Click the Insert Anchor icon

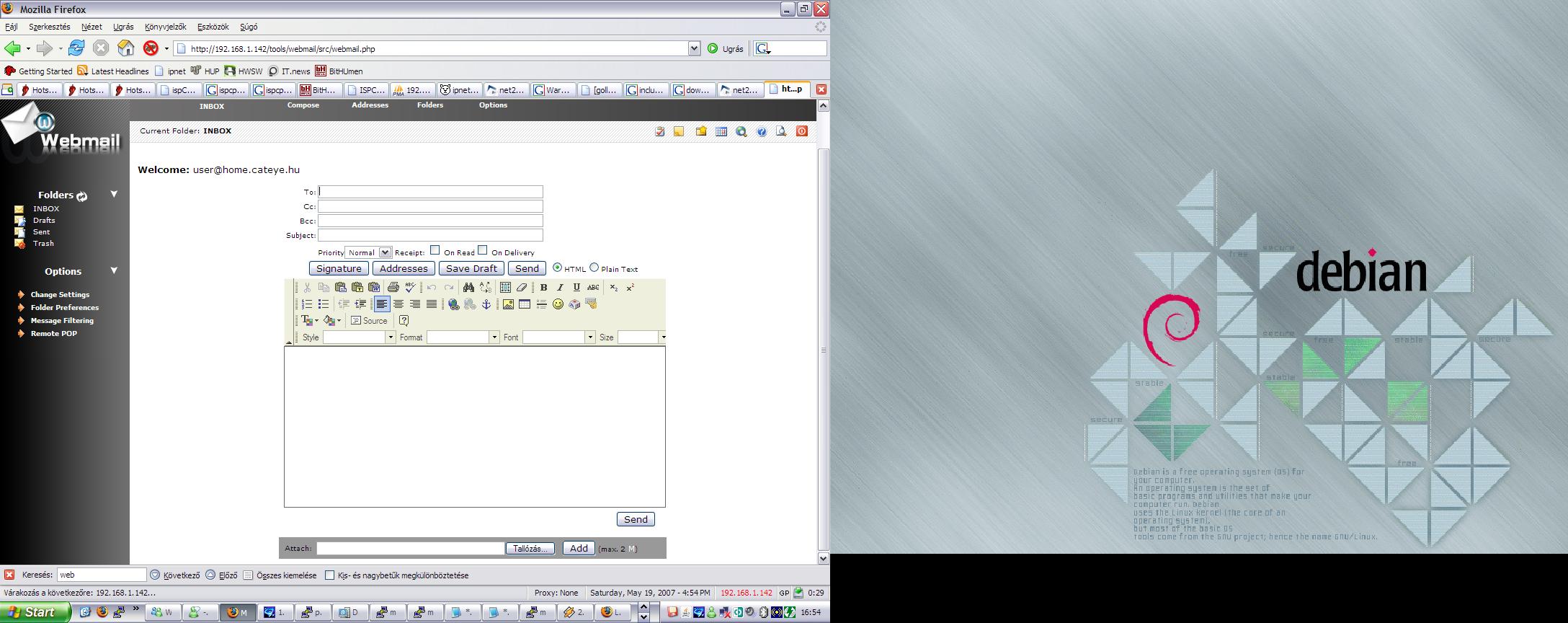[486, 304]
